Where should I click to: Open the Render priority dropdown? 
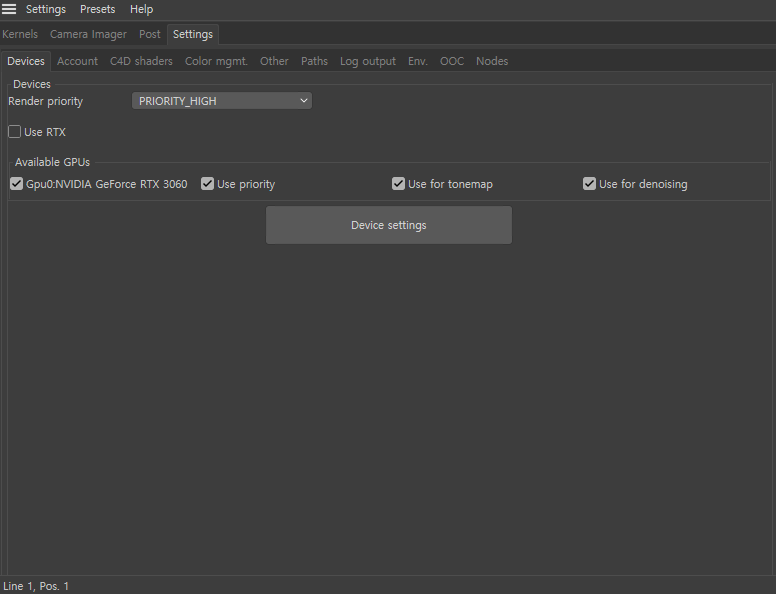coord(222,101)
